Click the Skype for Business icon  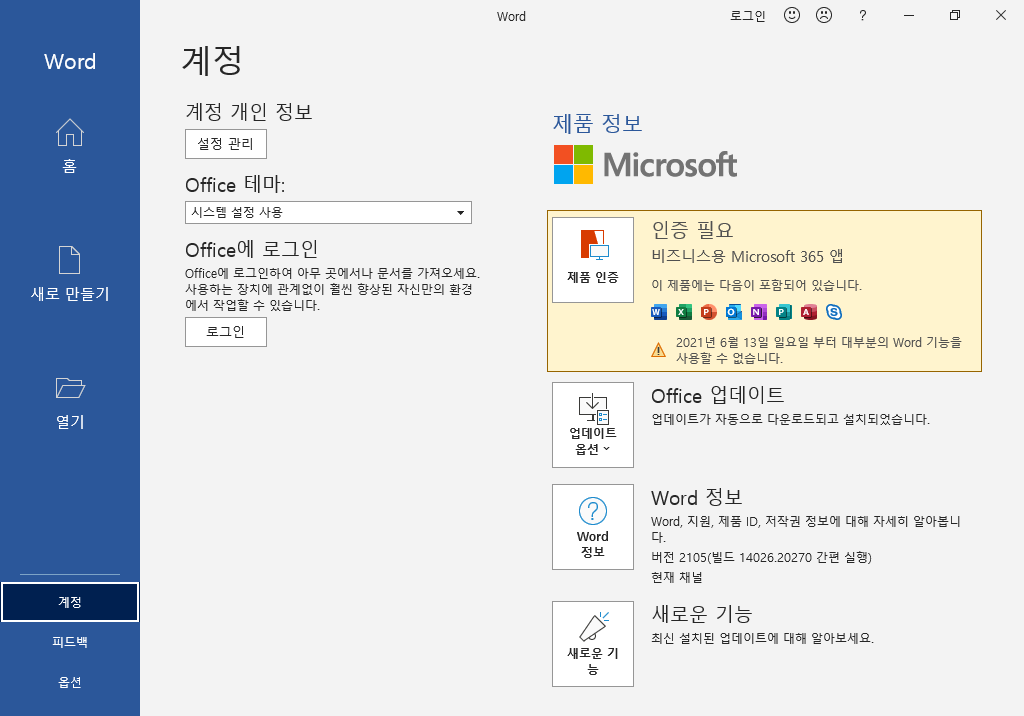click(x=834, y=312)
